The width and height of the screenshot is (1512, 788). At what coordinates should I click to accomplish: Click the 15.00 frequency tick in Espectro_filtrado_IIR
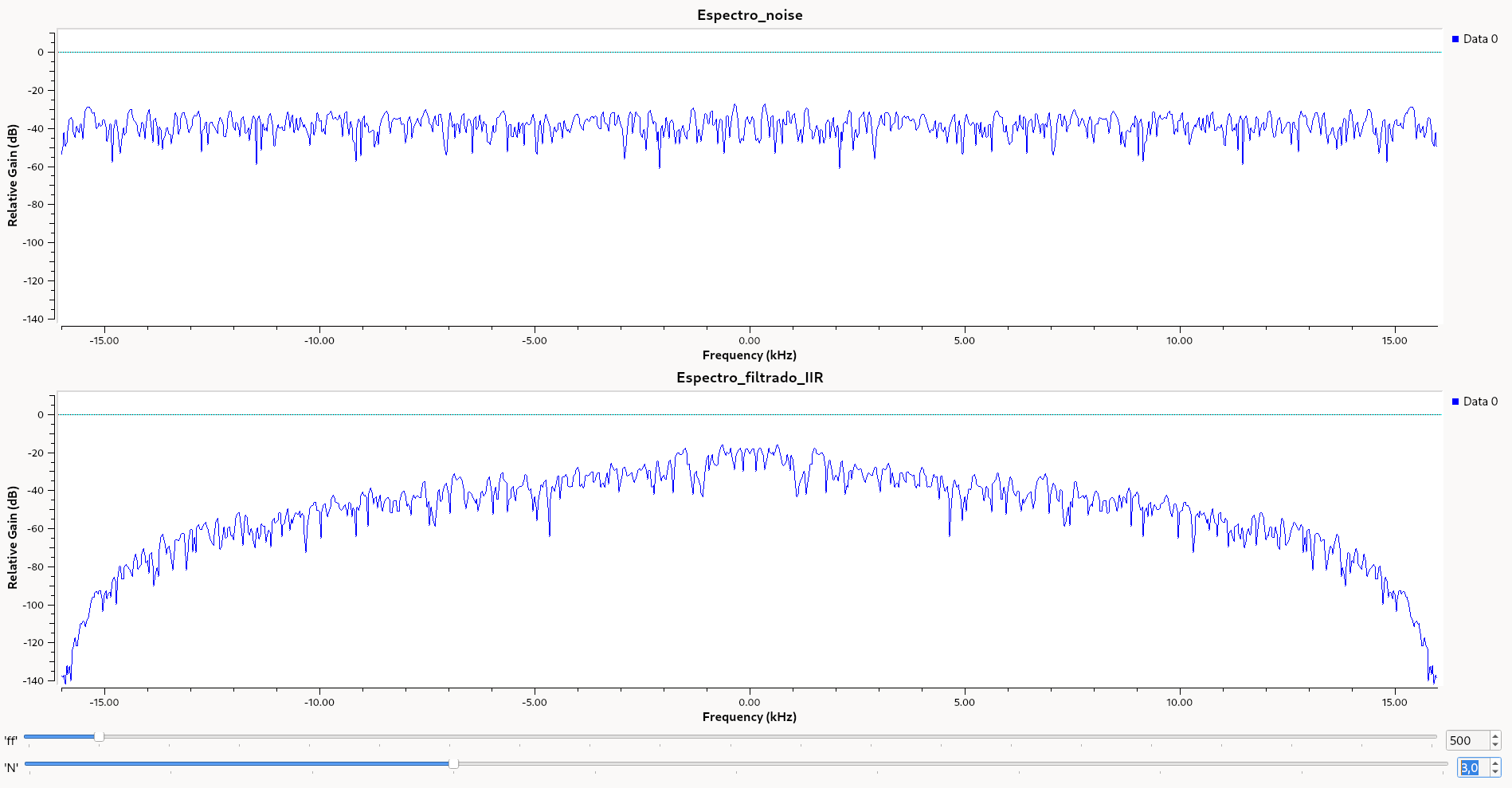click(1395, 703)
